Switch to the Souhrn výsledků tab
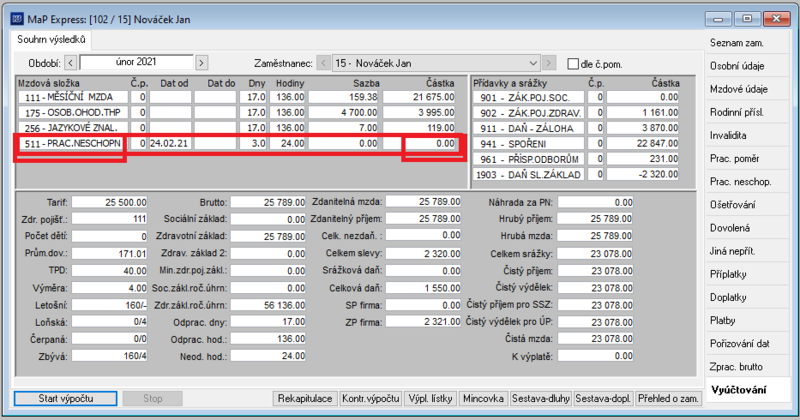Image resolution: width=800 pixels, height=420 pixels. [x=51, y=40]
